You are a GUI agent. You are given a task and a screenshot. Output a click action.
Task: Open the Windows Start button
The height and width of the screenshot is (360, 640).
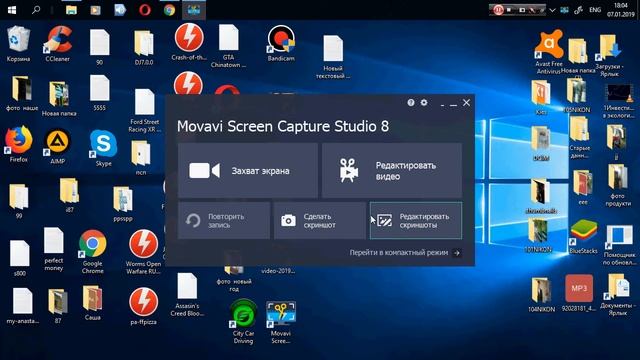pos(12,10)
